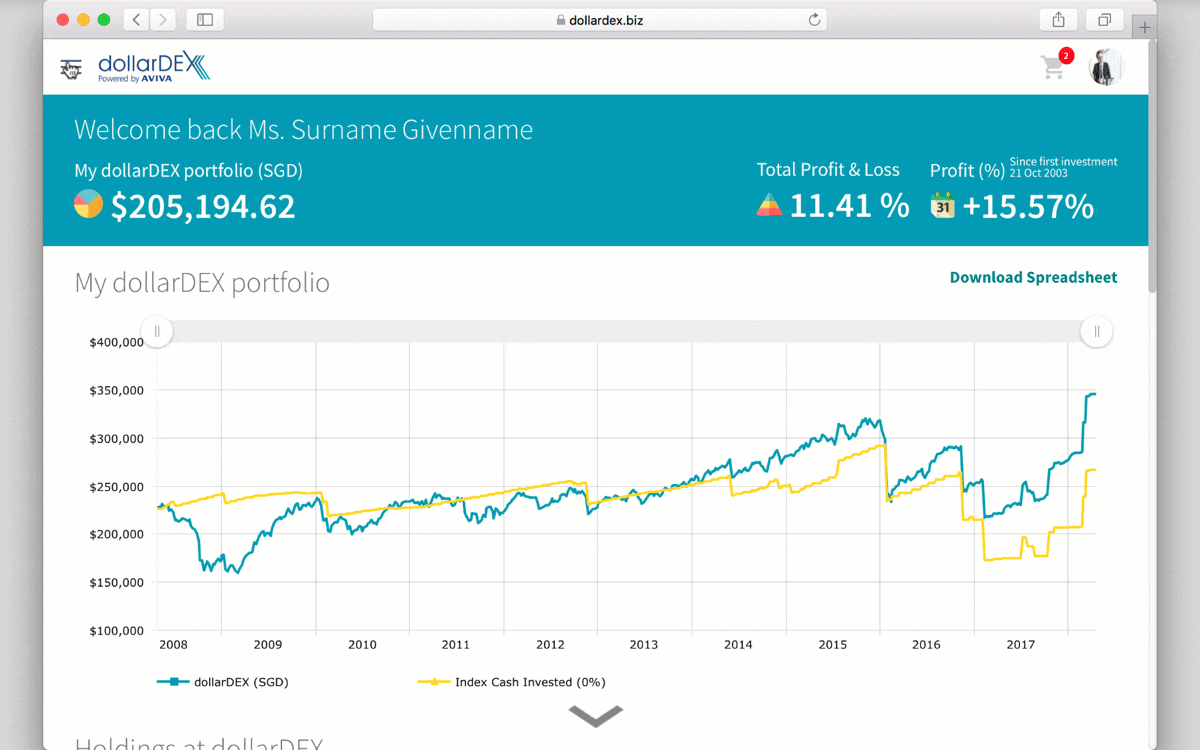Click the $300,000 axis label

tap(117, 438)
